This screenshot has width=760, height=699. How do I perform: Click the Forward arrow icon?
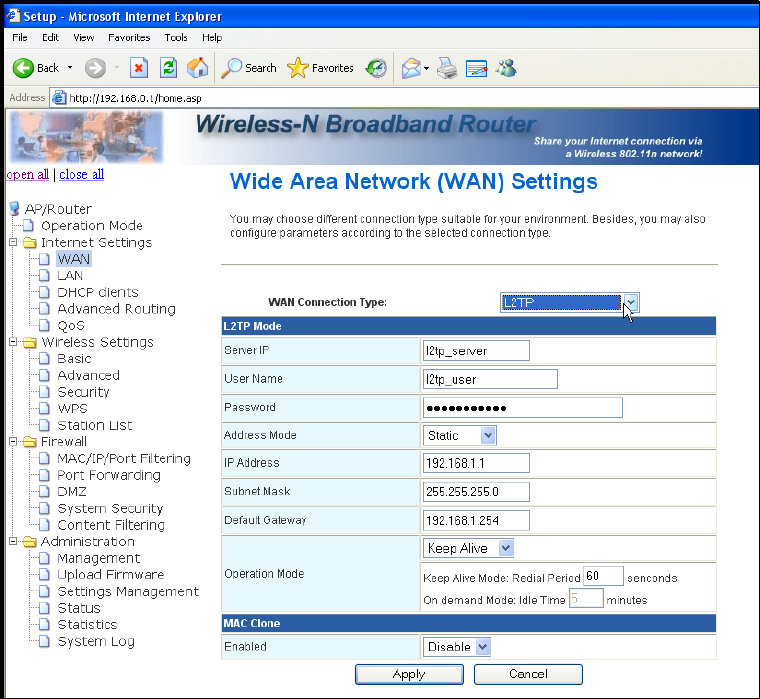pos(95,68)
